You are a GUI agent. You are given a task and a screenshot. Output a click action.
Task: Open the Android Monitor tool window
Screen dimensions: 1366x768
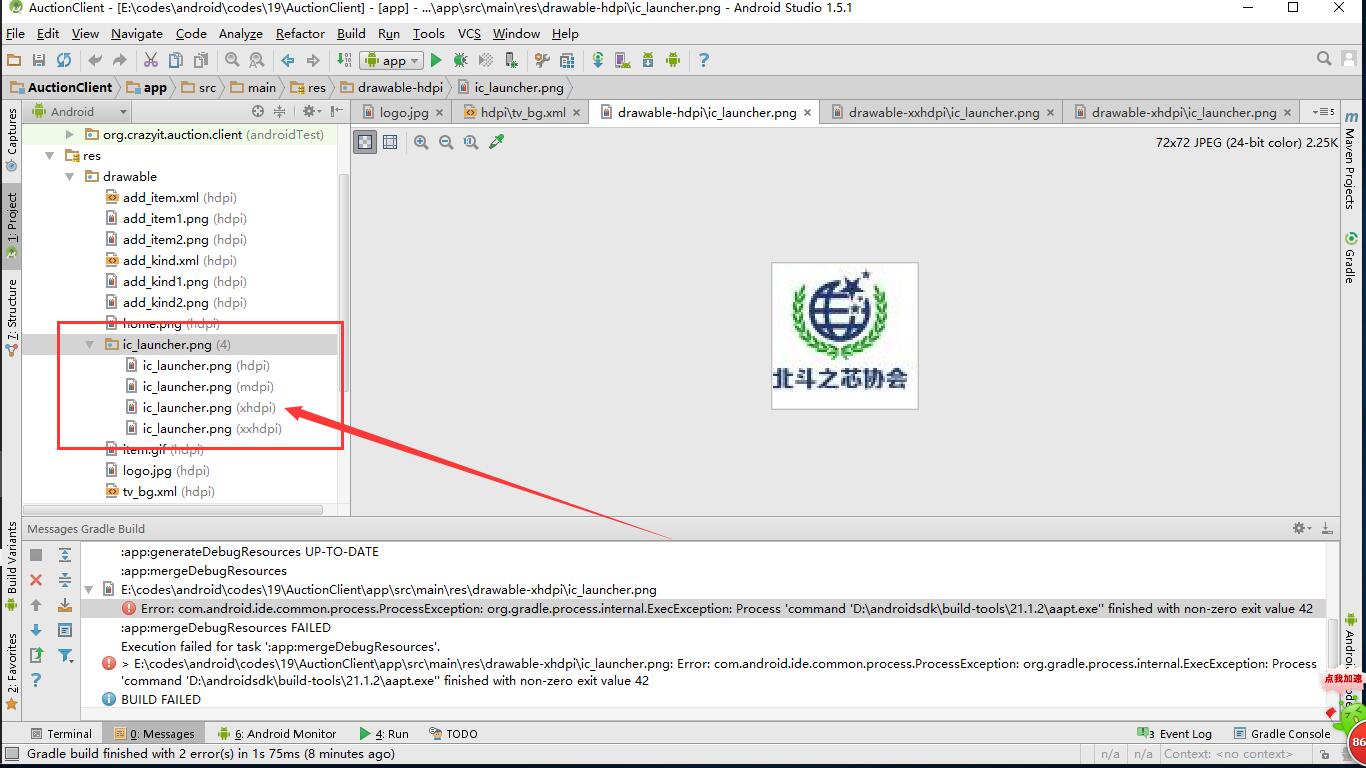[277, 734]
